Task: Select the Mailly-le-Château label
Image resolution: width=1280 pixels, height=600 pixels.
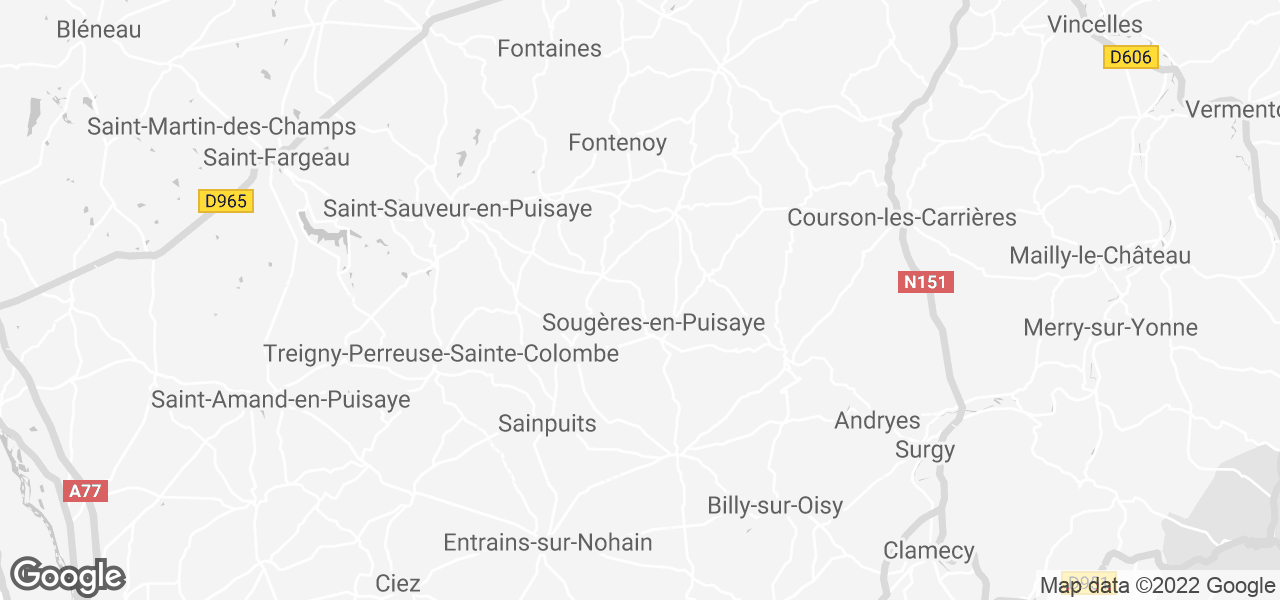Action: 1100,256
